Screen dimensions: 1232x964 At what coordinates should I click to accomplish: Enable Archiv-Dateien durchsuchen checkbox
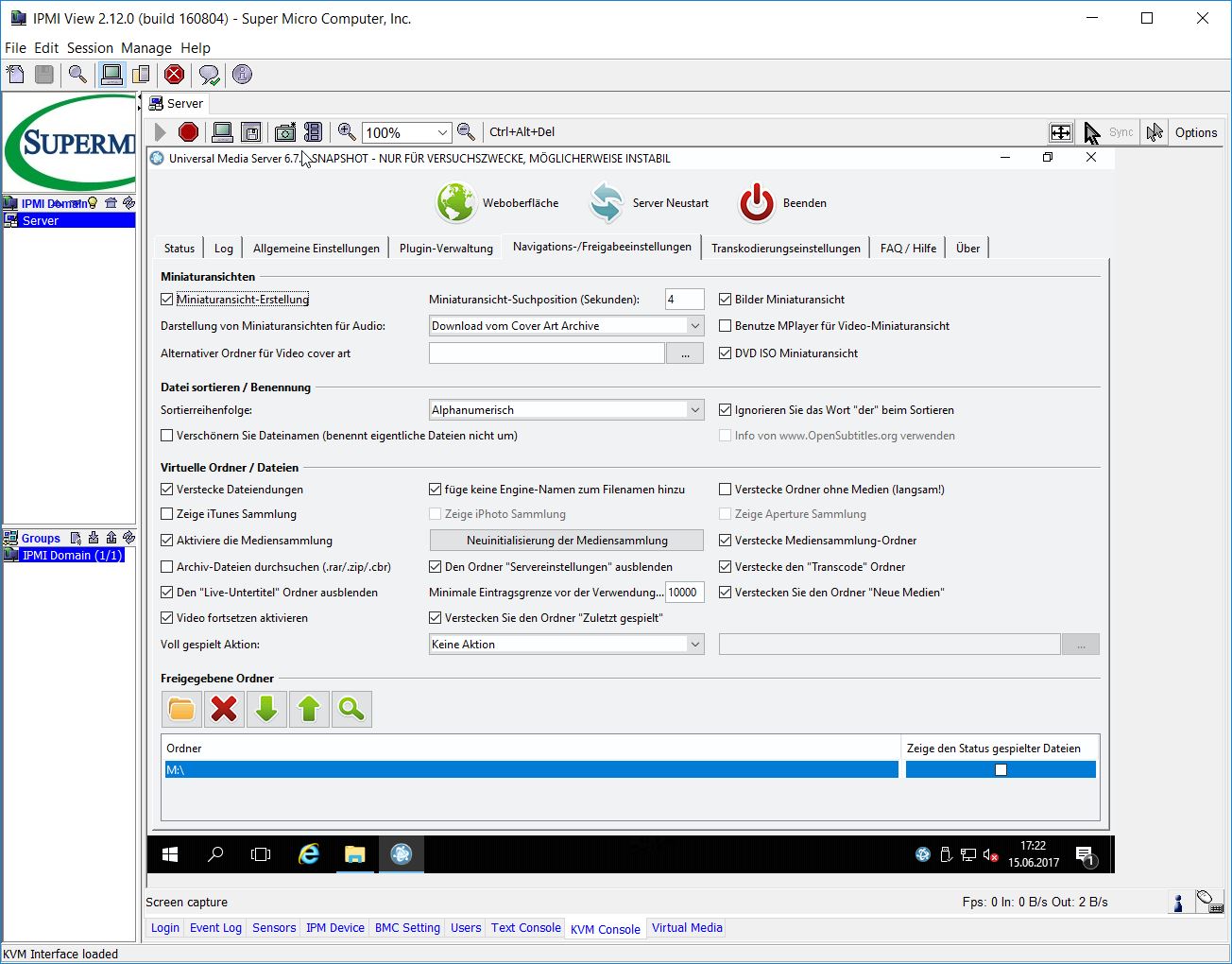(x=167, y=567)
